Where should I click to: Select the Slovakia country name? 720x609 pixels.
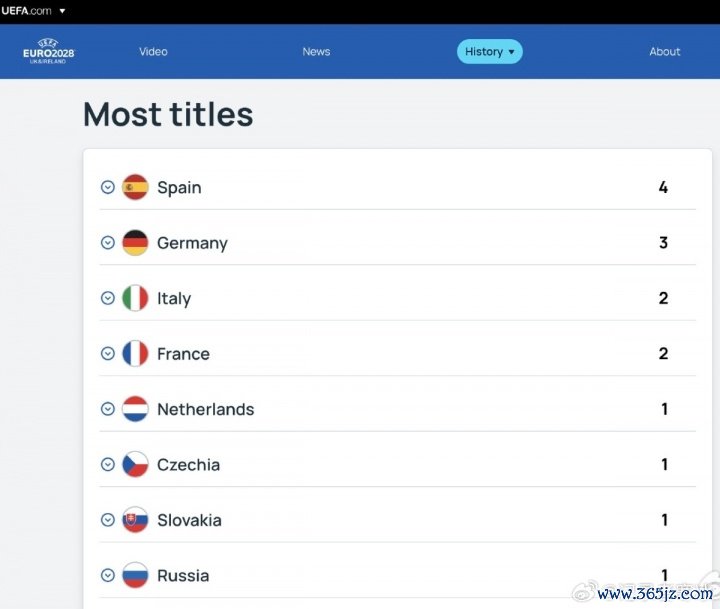point(189,520)
